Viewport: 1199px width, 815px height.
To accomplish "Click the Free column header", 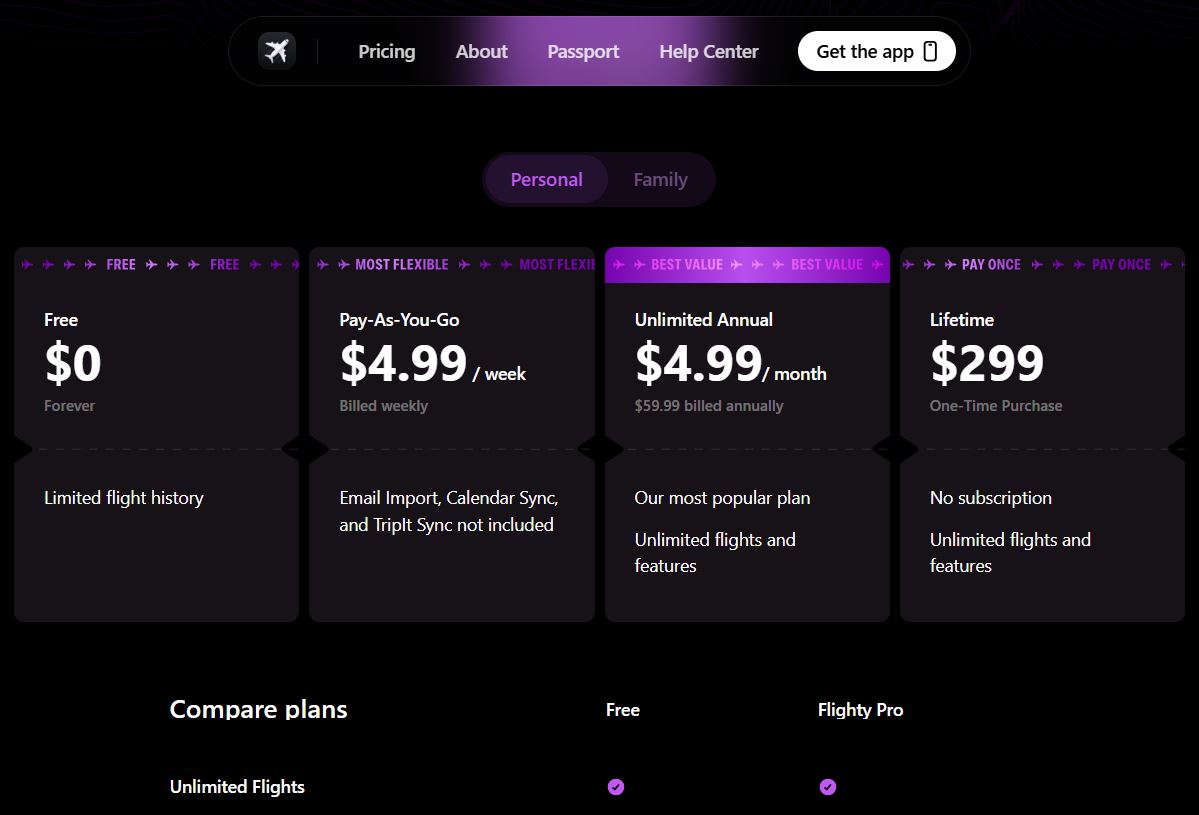I will [622, 710].
